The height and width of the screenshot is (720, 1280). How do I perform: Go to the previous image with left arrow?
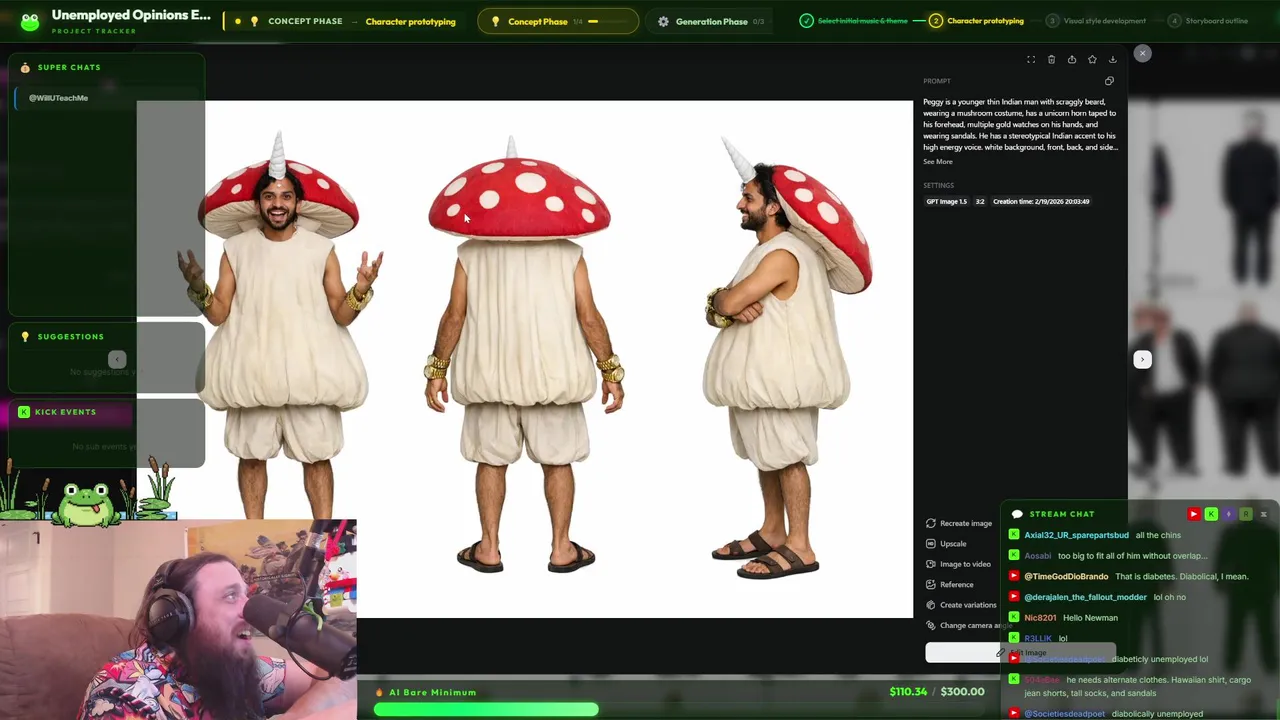(117, 359)
